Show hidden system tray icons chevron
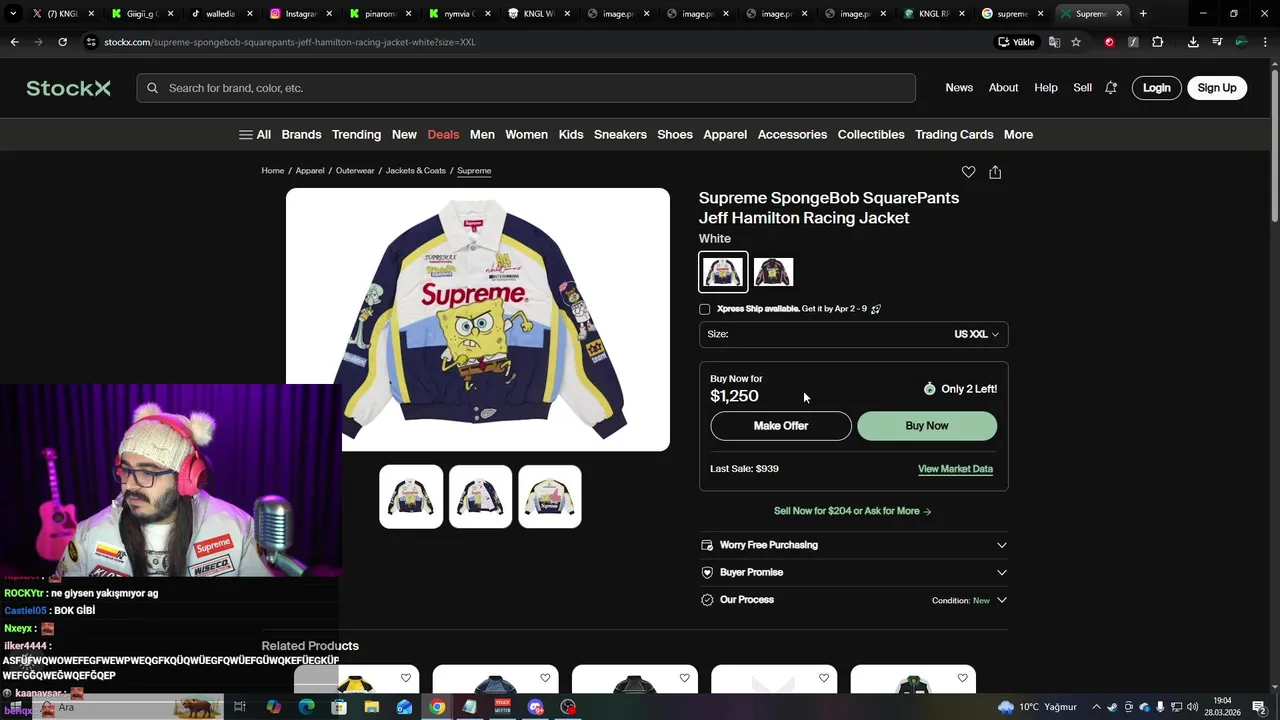The width and height of the screenshot is (1280, 720). point(1096,707)
